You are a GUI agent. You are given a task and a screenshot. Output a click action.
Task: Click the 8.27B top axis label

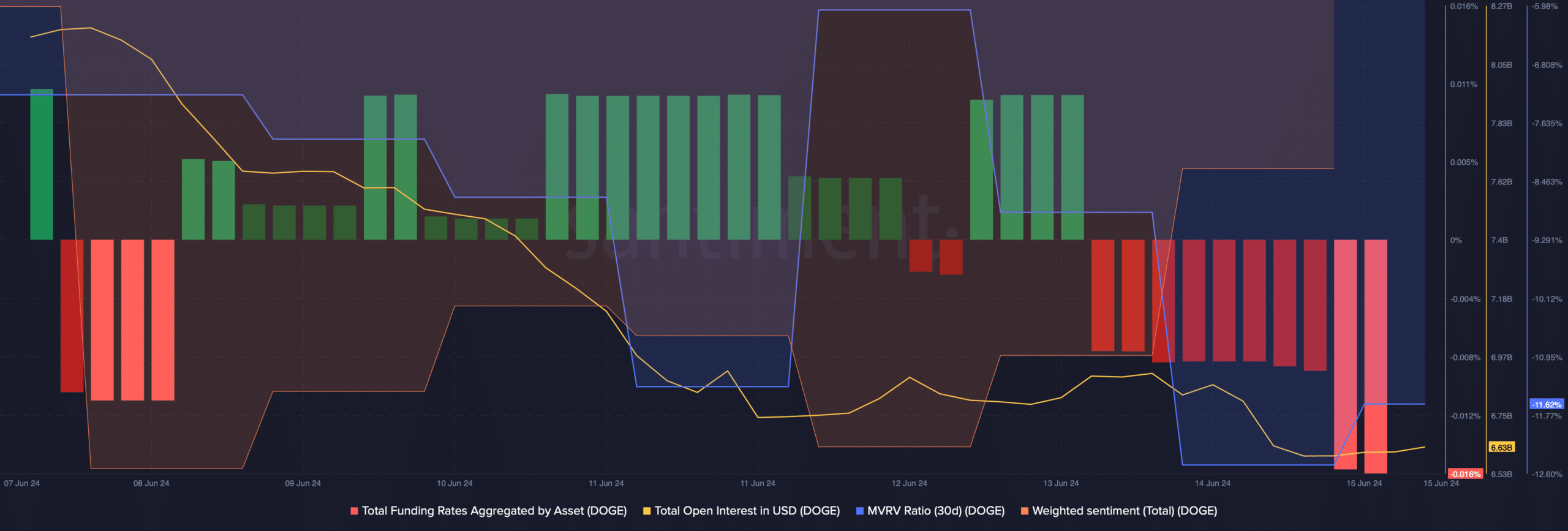tap(1501, 6)
